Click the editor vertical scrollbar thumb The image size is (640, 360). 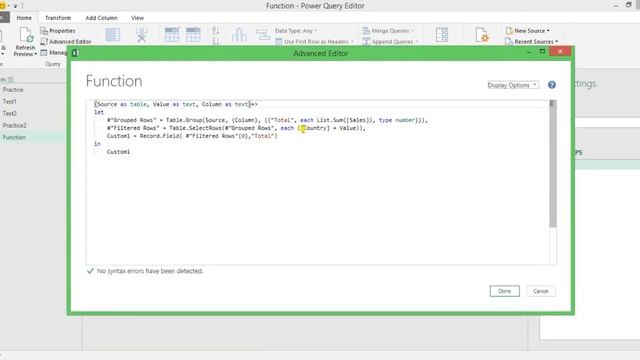pos(552,164)
